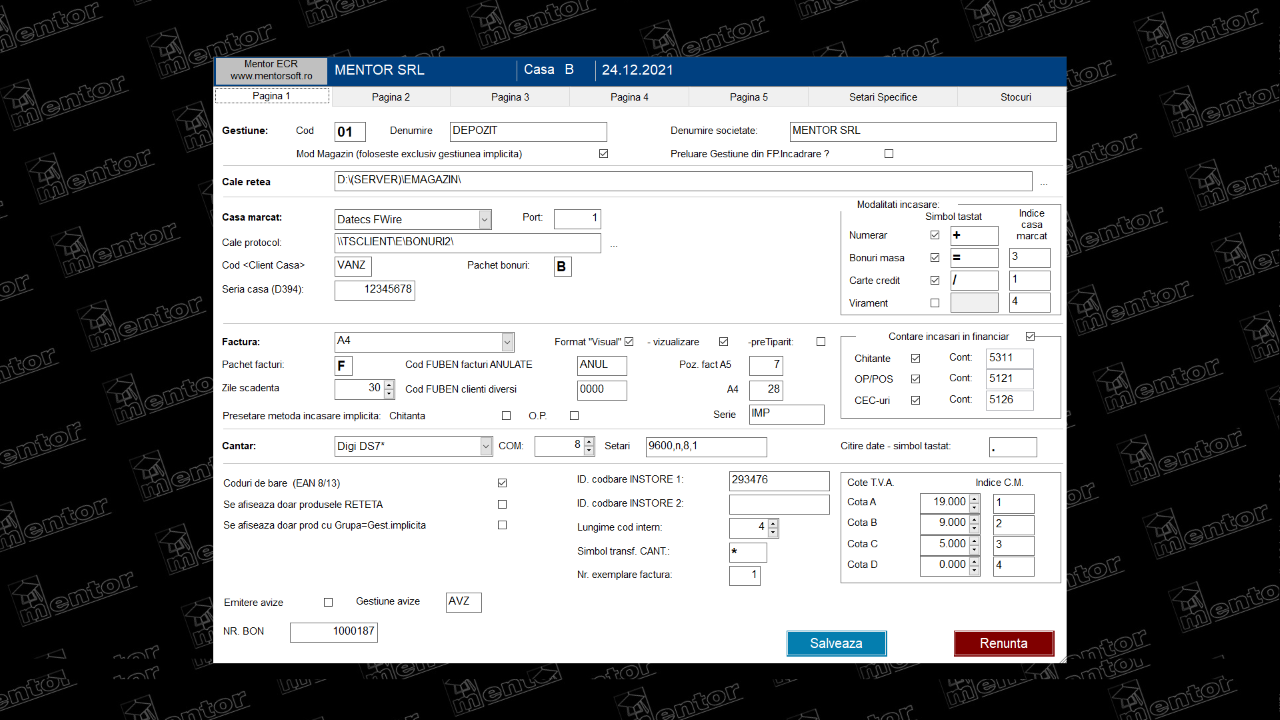Increase Cota A TVA percentage

click(x=975, y=498)
